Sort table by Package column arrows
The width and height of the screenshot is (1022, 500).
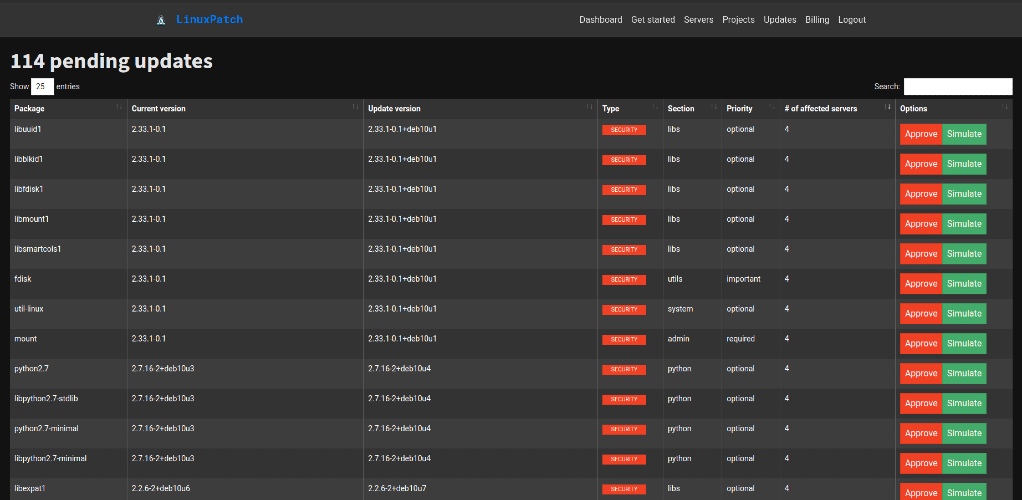click(x=119, y=107)
